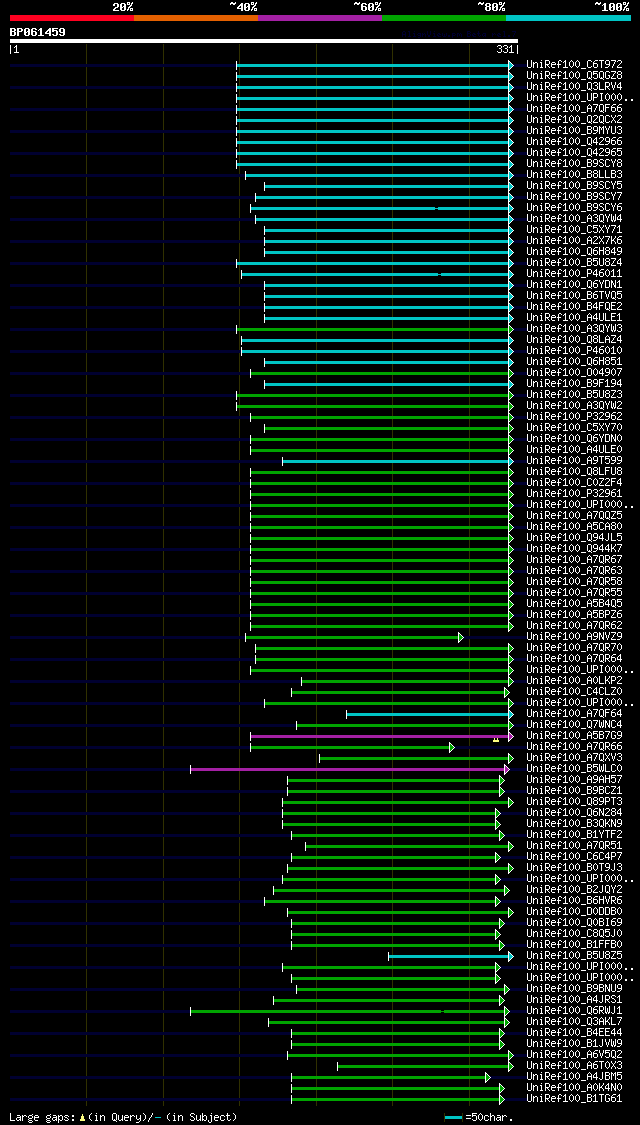Select the UniRef100_B9F194 label
The height and width of the screenshot is (1125, 640).
click(x=574, y=384)
